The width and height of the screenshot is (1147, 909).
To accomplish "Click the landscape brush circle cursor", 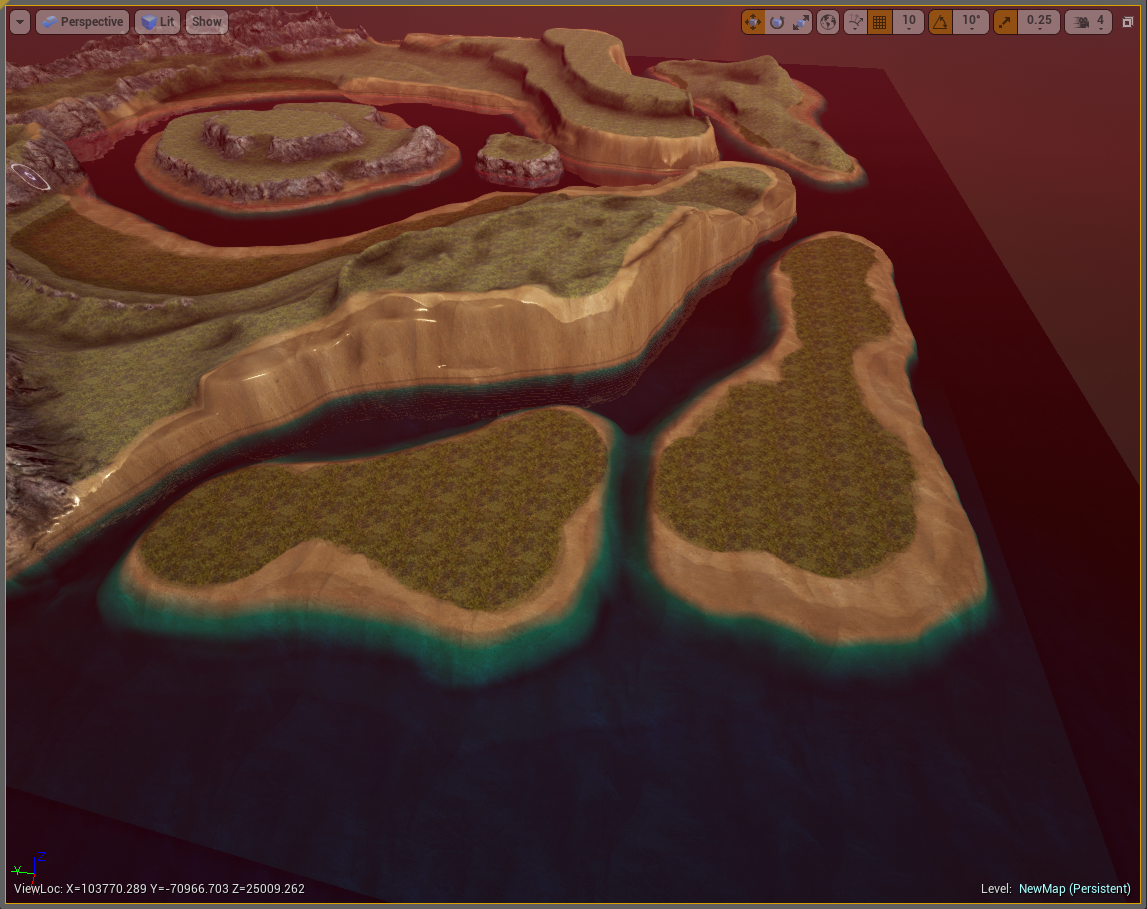I will (x=30, y=176).
